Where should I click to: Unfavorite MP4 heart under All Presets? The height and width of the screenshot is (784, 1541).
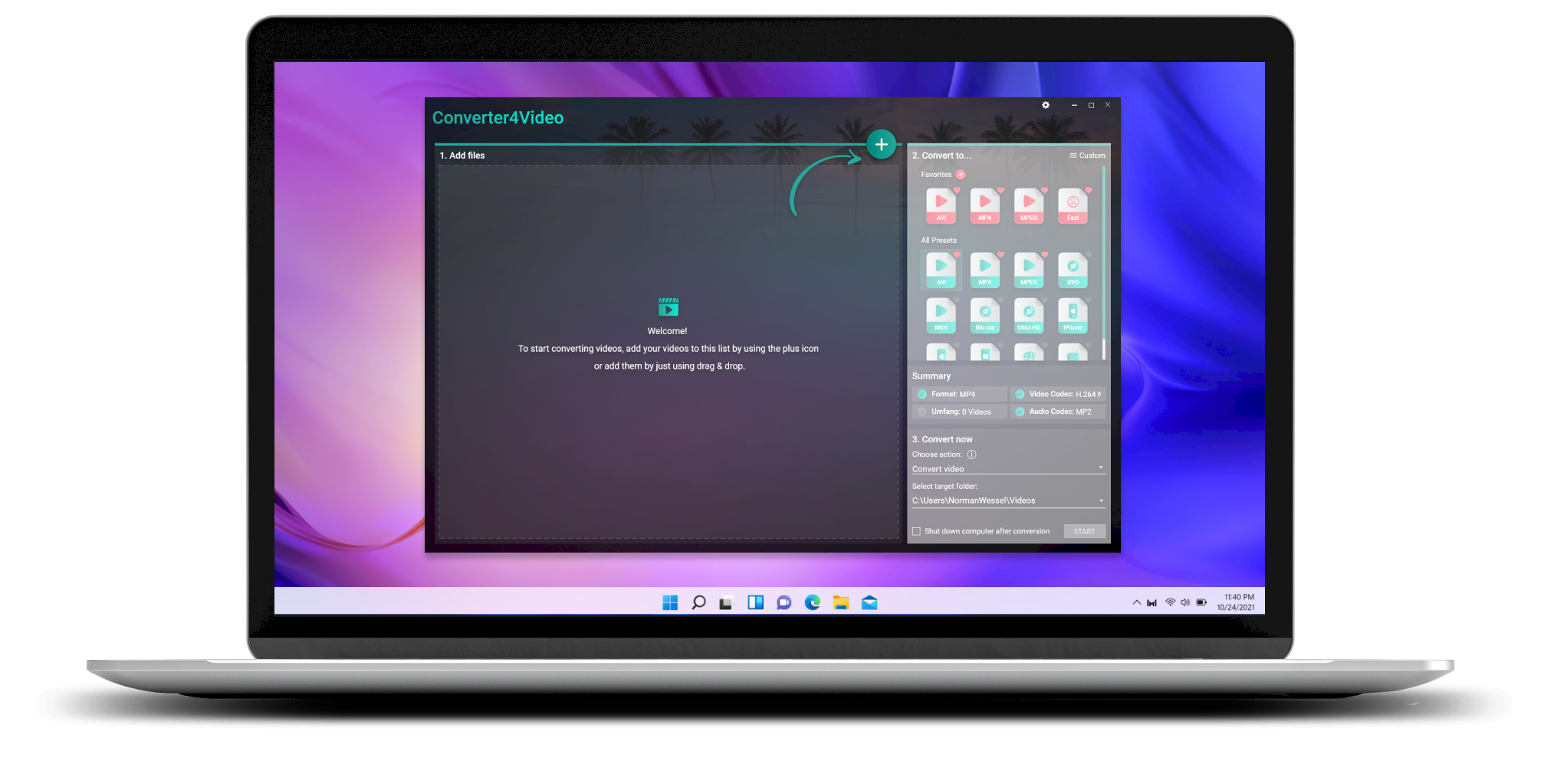coord(1001,254)
